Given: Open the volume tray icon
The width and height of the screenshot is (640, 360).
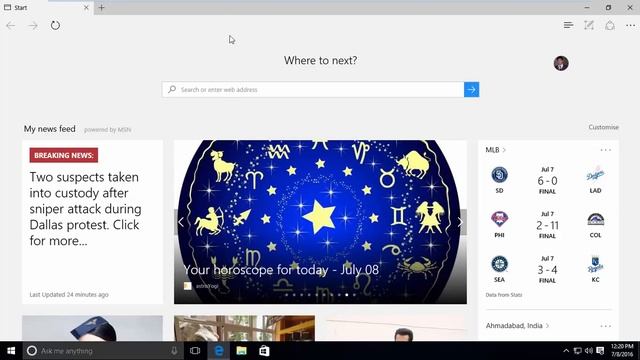Looking at the screenshot, I should [x=588, y=351].
